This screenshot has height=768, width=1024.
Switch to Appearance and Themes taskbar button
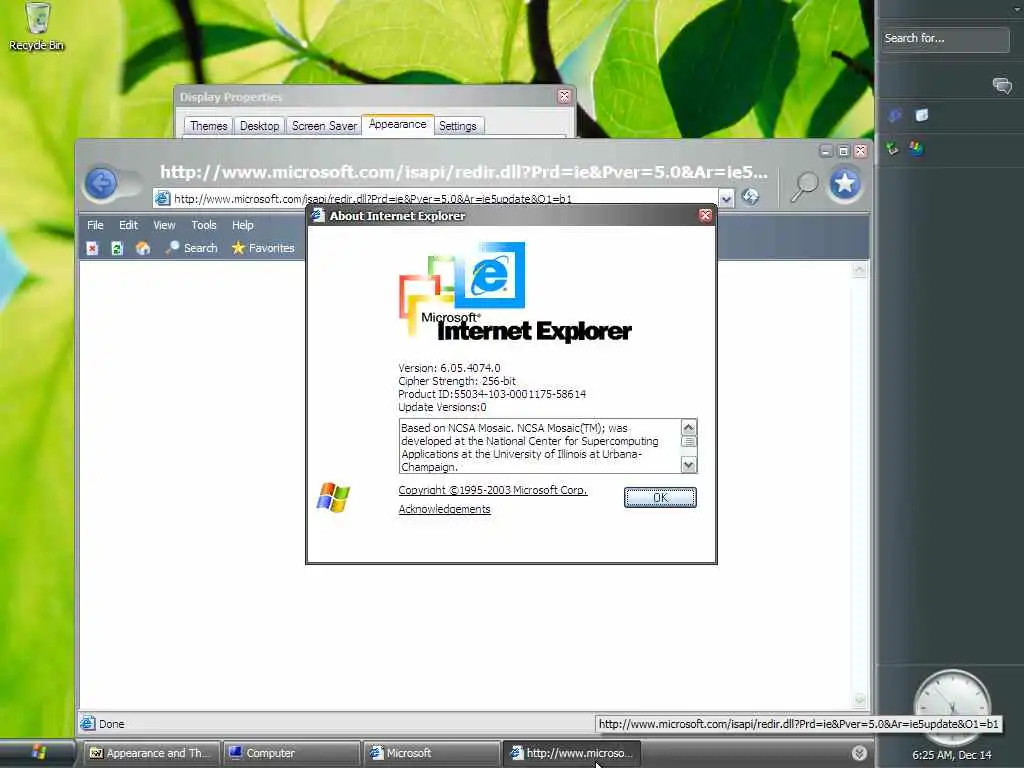[150, 753]
